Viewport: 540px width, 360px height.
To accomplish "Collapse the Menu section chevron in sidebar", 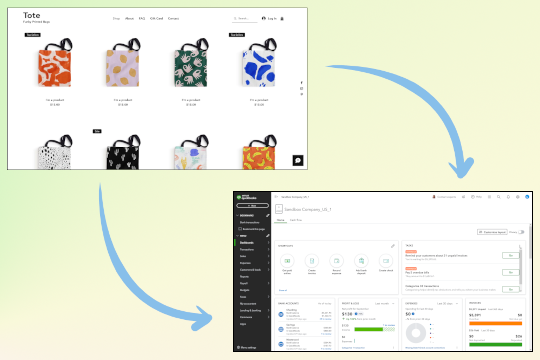I will pos(237,236).
